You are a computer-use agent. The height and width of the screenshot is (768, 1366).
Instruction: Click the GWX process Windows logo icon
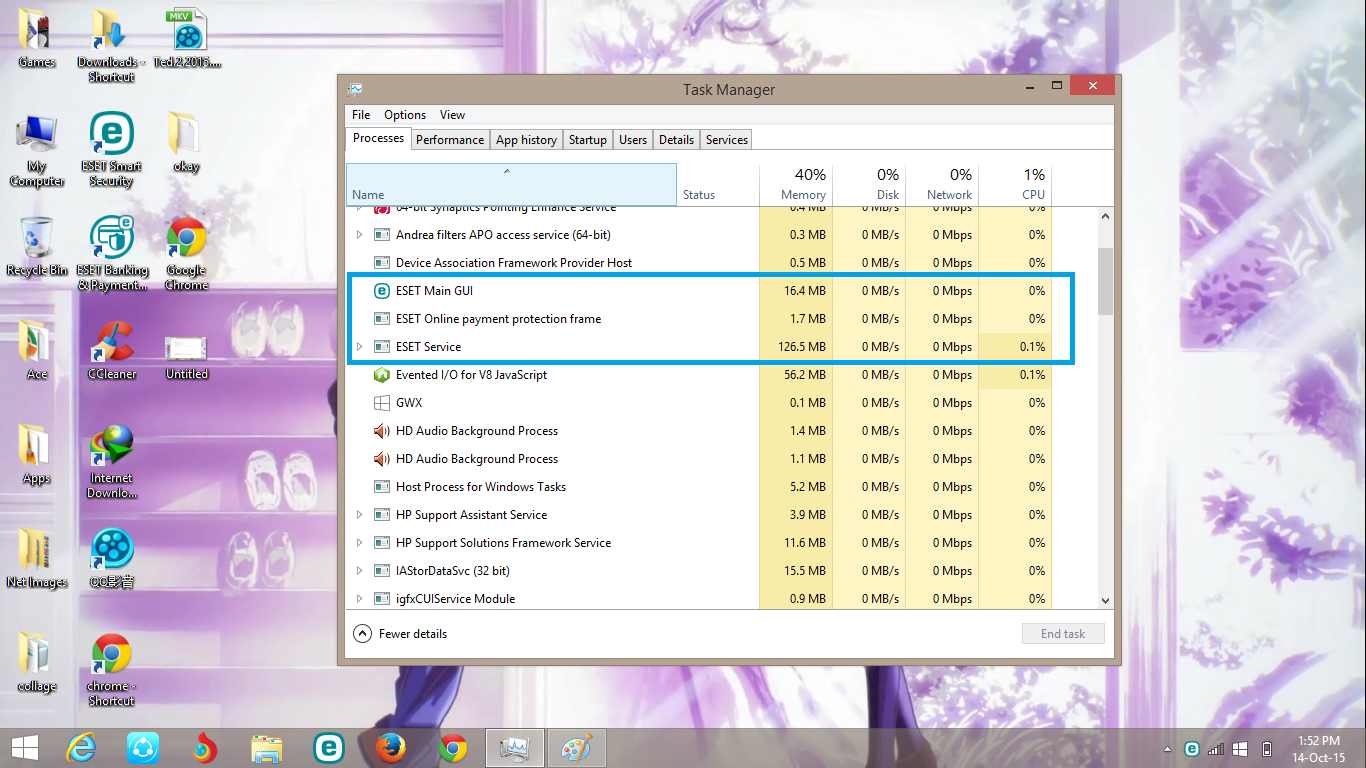tap(381, 403)
